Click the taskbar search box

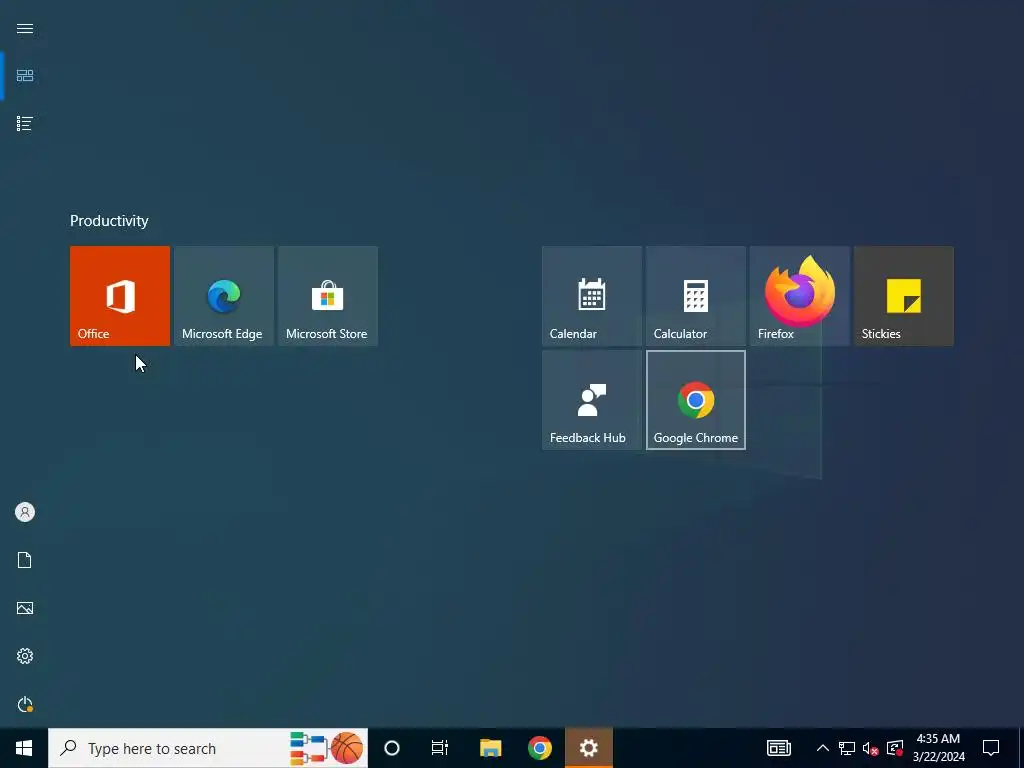(208, 748)
